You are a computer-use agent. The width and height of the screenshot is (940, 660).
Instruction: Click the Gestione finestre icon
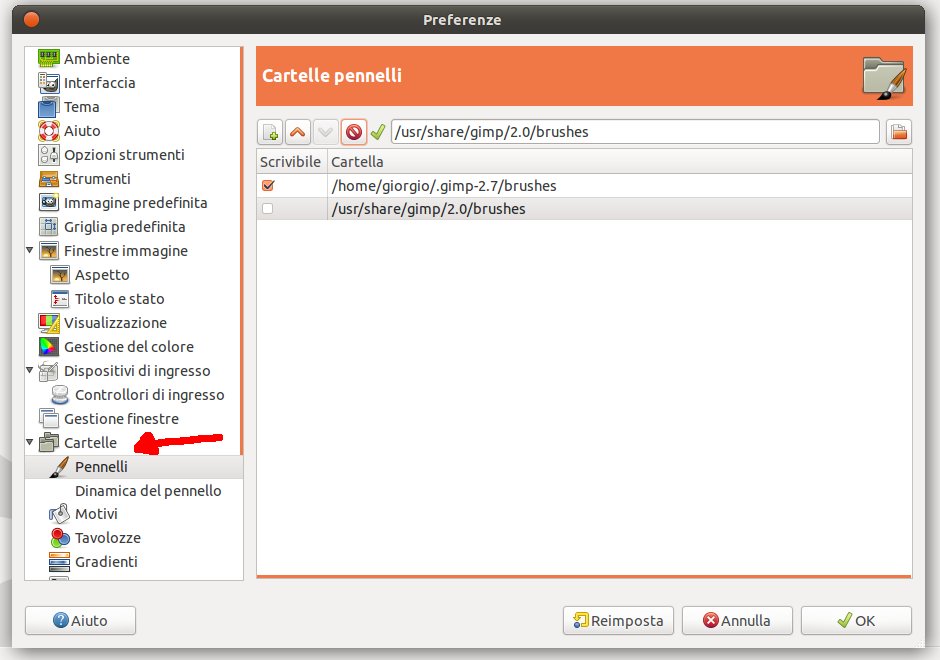tap(49, 418)
